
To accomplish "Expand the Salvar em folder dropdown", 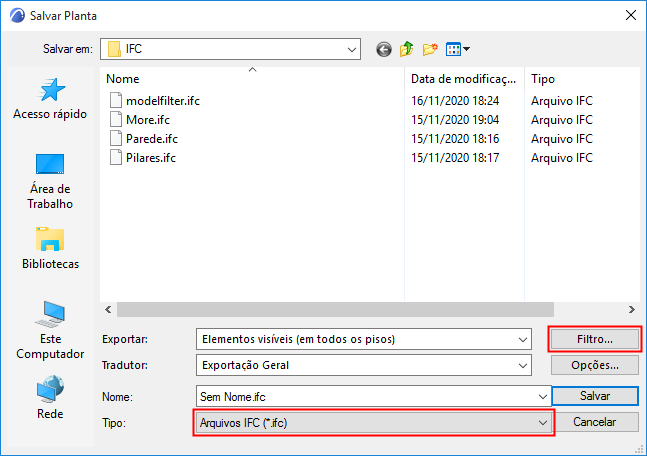I will click(230, 49).
